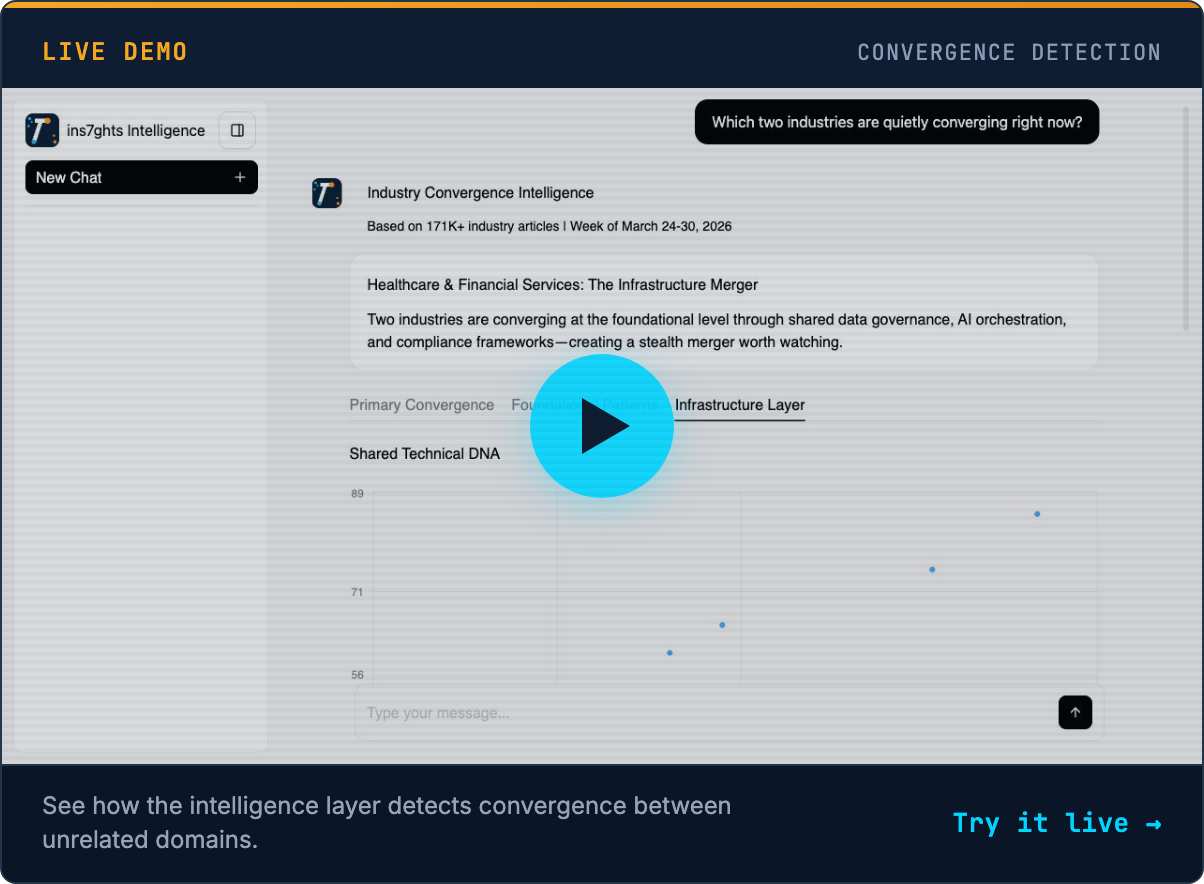This screenshot has width=1204, height=884.
Task: Click the chart axis value 71
Action: pos(357,592)
